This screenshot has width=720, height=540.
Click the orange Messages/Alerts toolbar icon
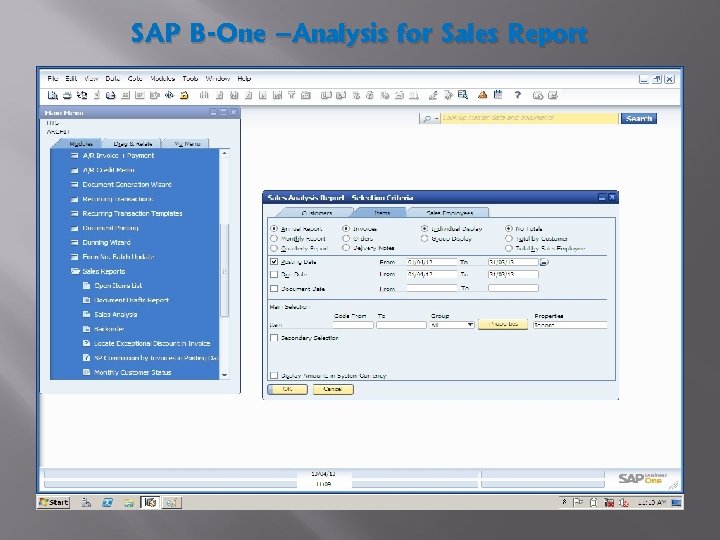[x=482, y=95]
